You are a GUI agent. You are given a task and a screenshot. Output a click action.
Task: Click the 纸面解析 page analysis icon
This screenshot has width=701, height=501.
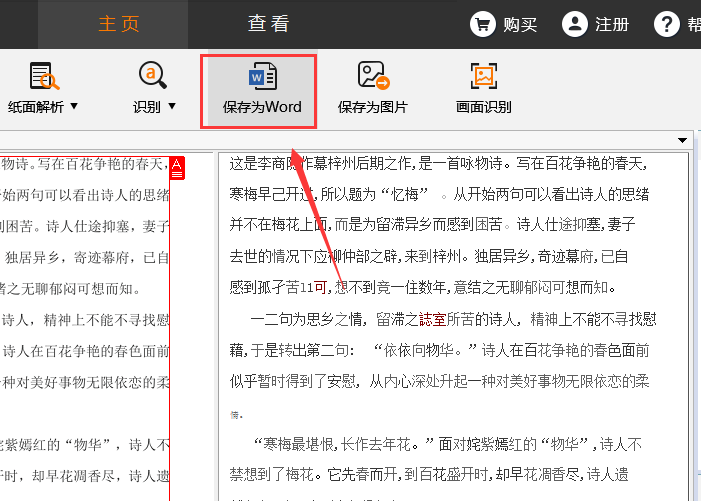[44, 76]
